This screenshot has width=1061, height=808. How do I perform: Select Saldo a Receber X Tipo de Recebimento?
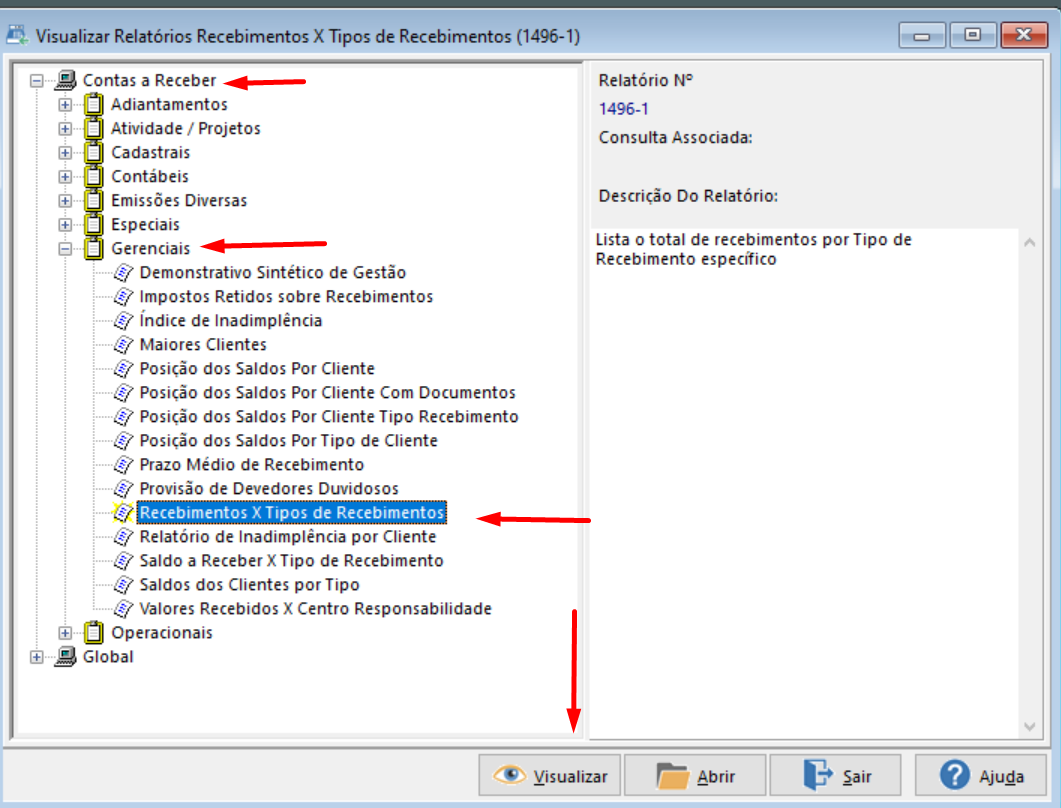pyautogui.click(x=292, y=561)
